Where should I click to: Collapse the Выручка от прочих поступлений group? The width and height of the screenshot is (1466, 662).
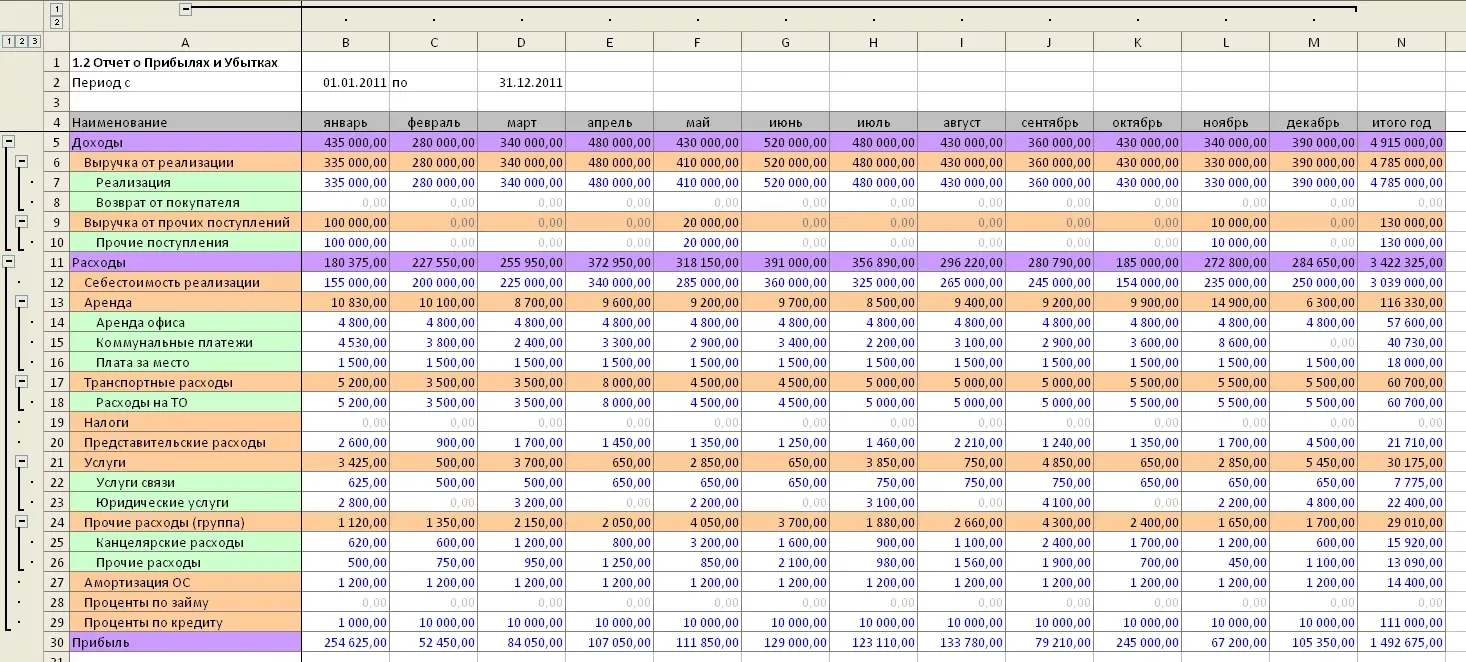(22, 222)
